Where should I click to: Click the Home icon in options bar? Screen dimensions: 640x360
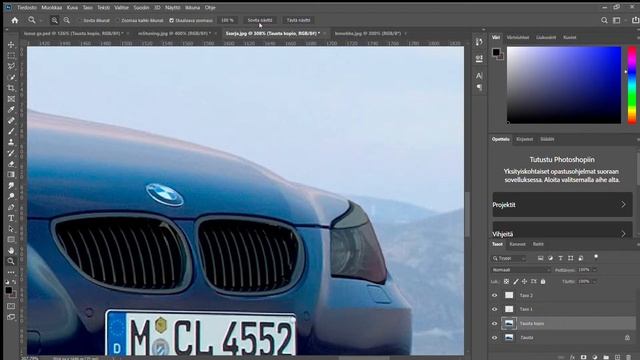(15, 20)
